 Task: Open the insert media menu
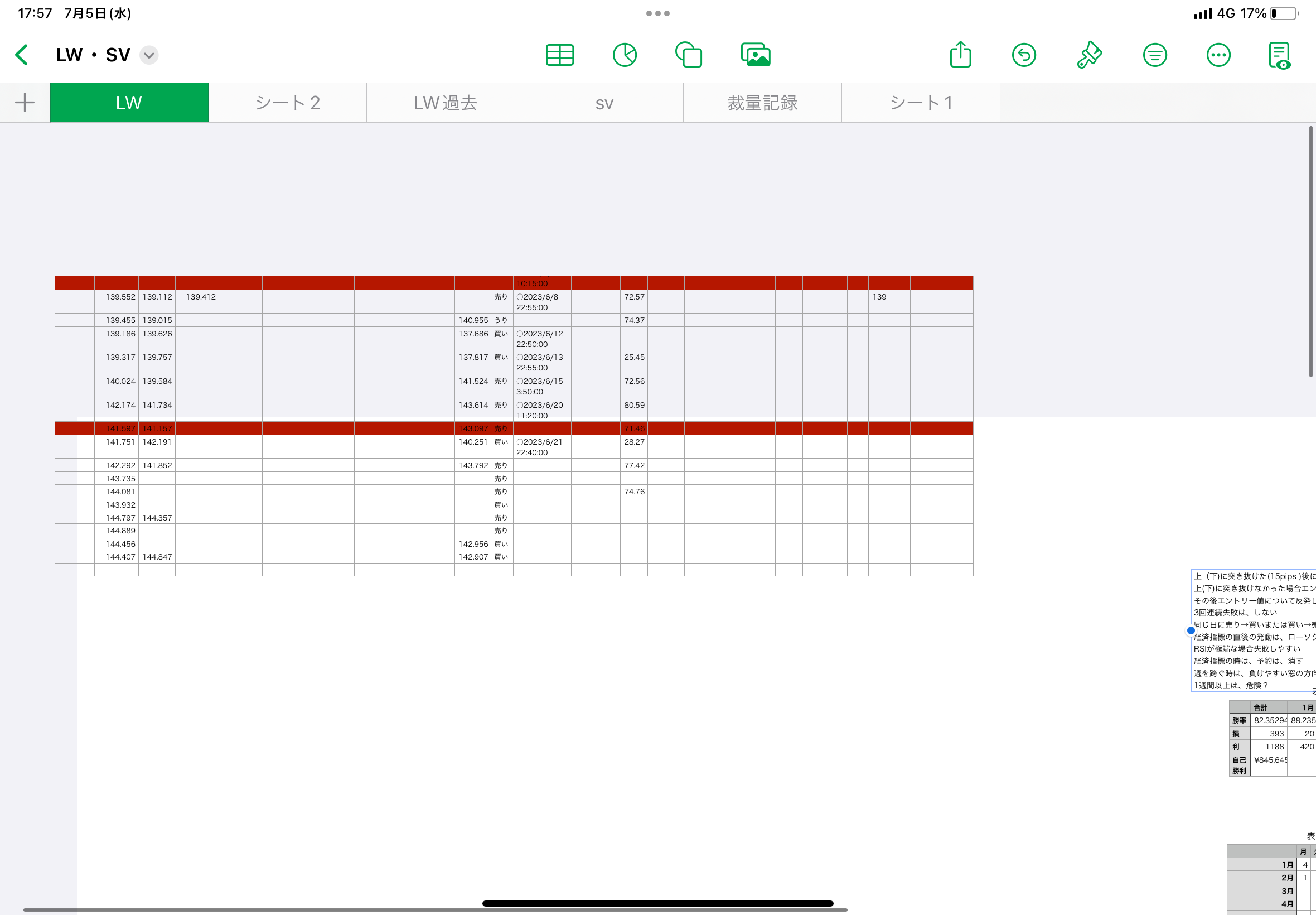(755, 55)
